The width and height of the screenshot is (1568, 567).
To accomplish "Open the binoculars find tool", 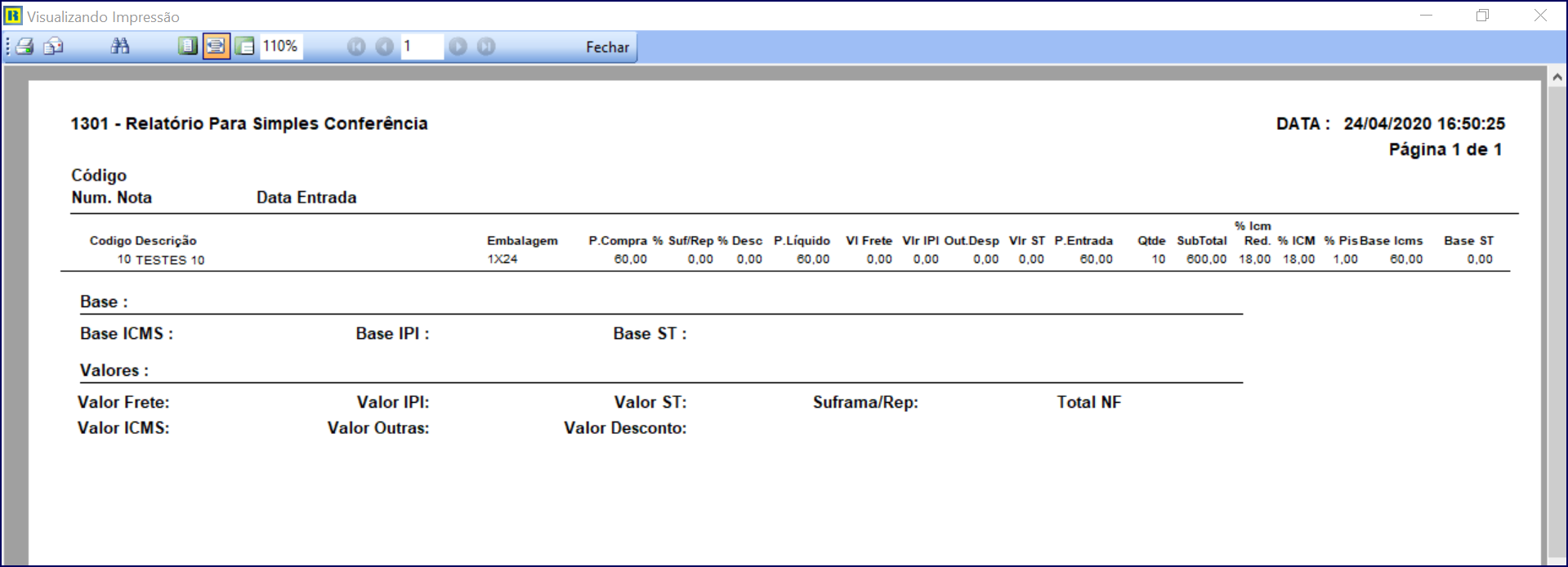I will (120, 47).
